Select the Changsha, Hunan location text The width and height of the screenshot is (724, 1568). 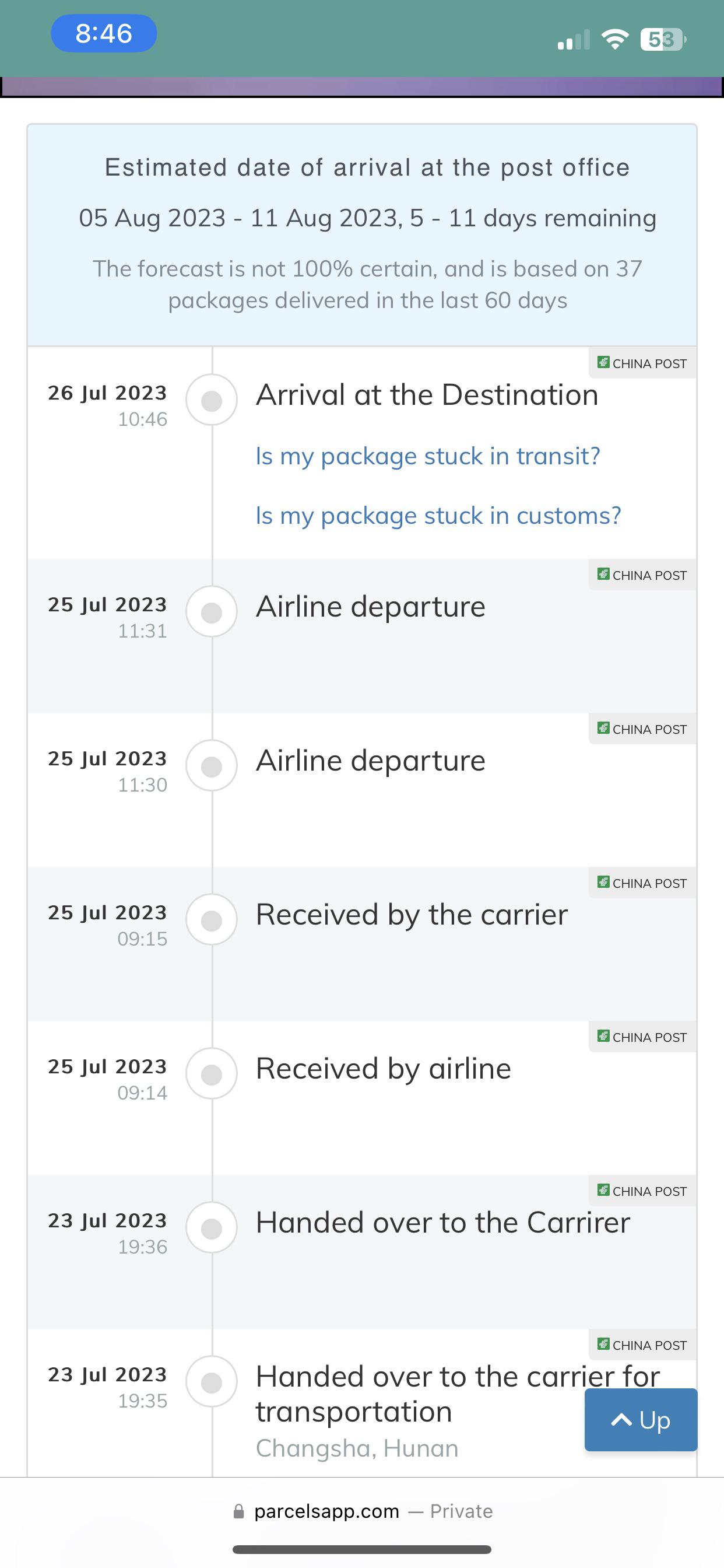(x=357, y=1448)
